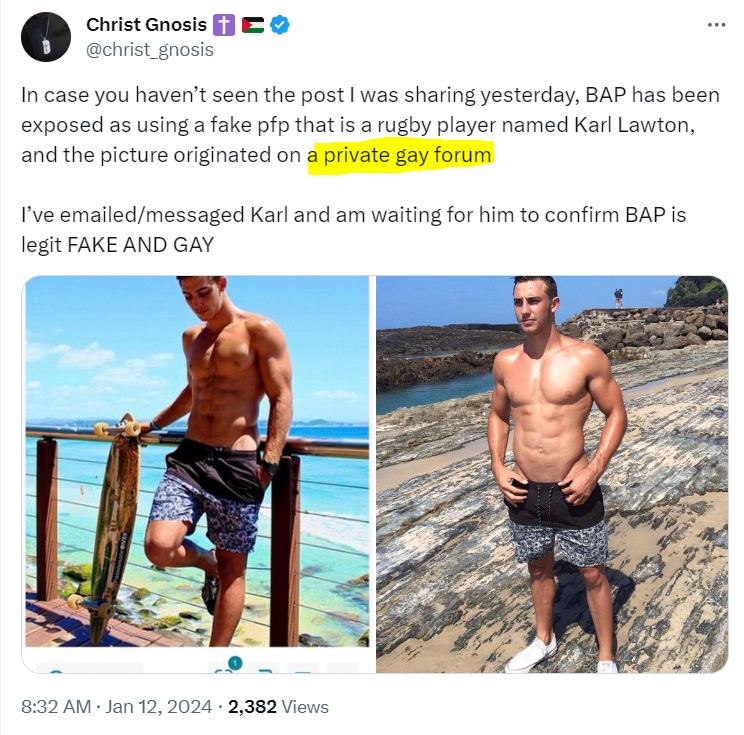Image resolution: width=744 pixels, height=735 pixels.
Task: Click the flag emoji beside the display name
Action: click(252, 25)
